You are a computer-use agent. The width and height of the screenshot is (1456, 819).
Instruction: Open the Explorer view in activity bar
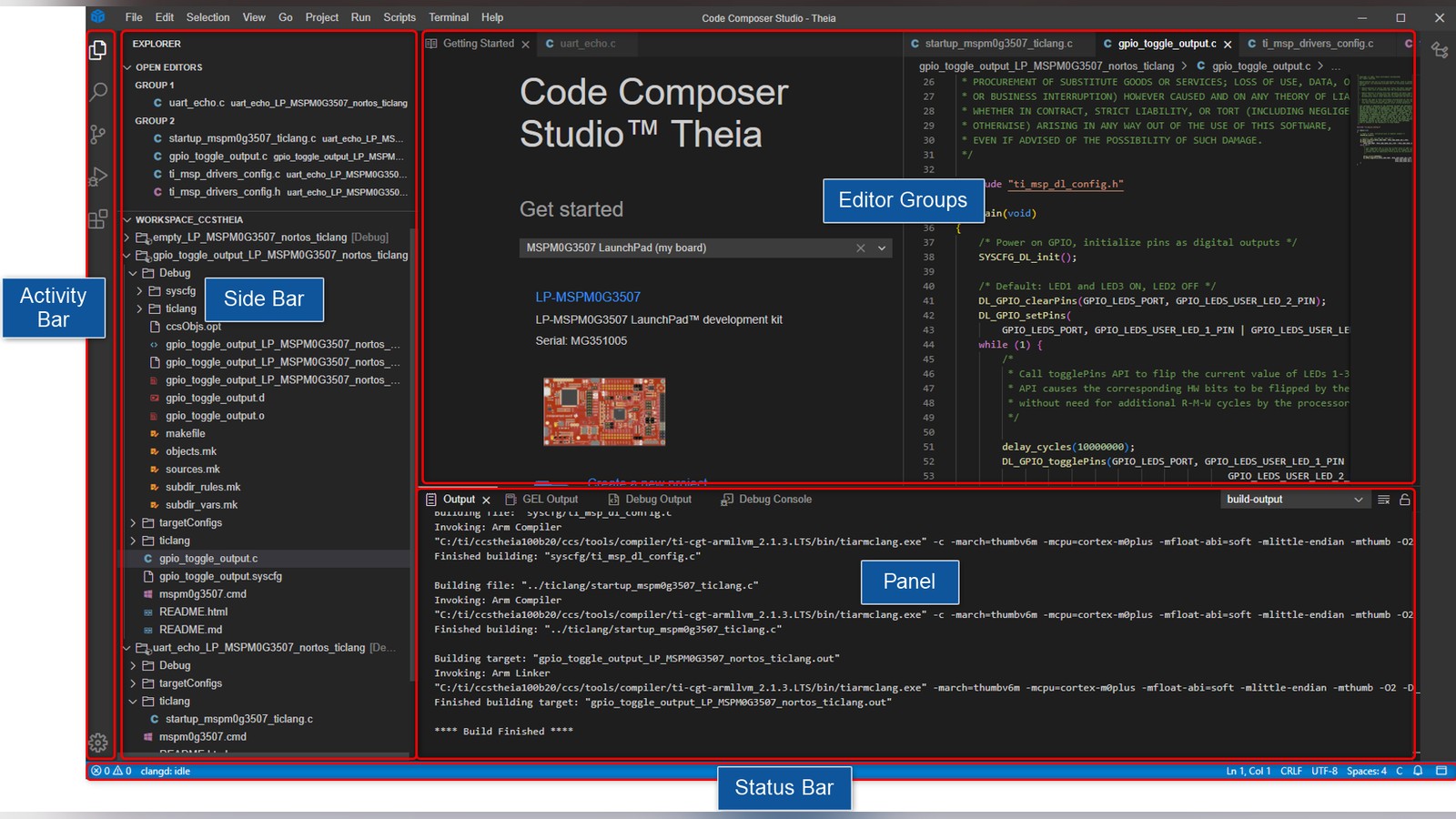coord(98,50)
